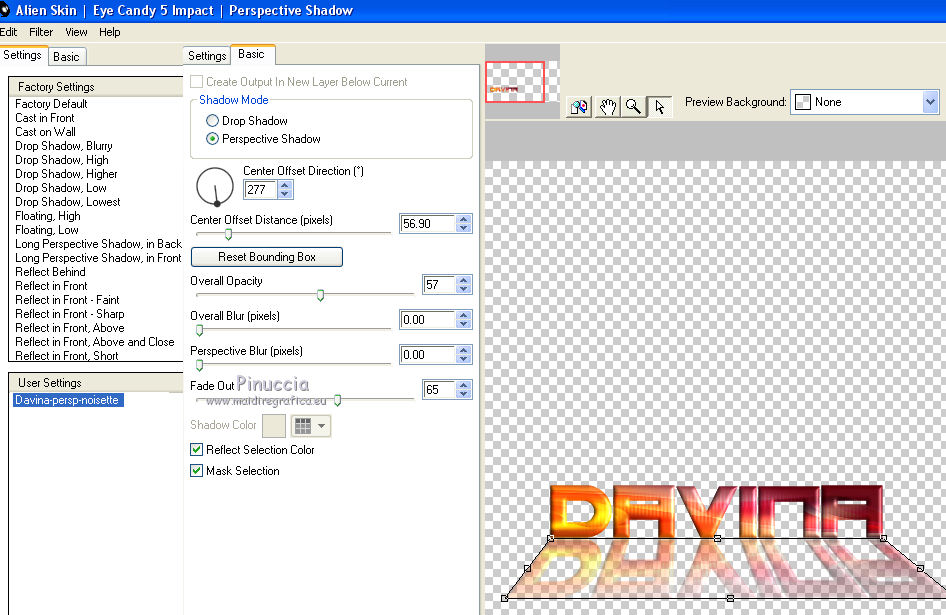Click the Overall Blur slider handle
The height and width of the screenshot is (615, 946).
199,330
